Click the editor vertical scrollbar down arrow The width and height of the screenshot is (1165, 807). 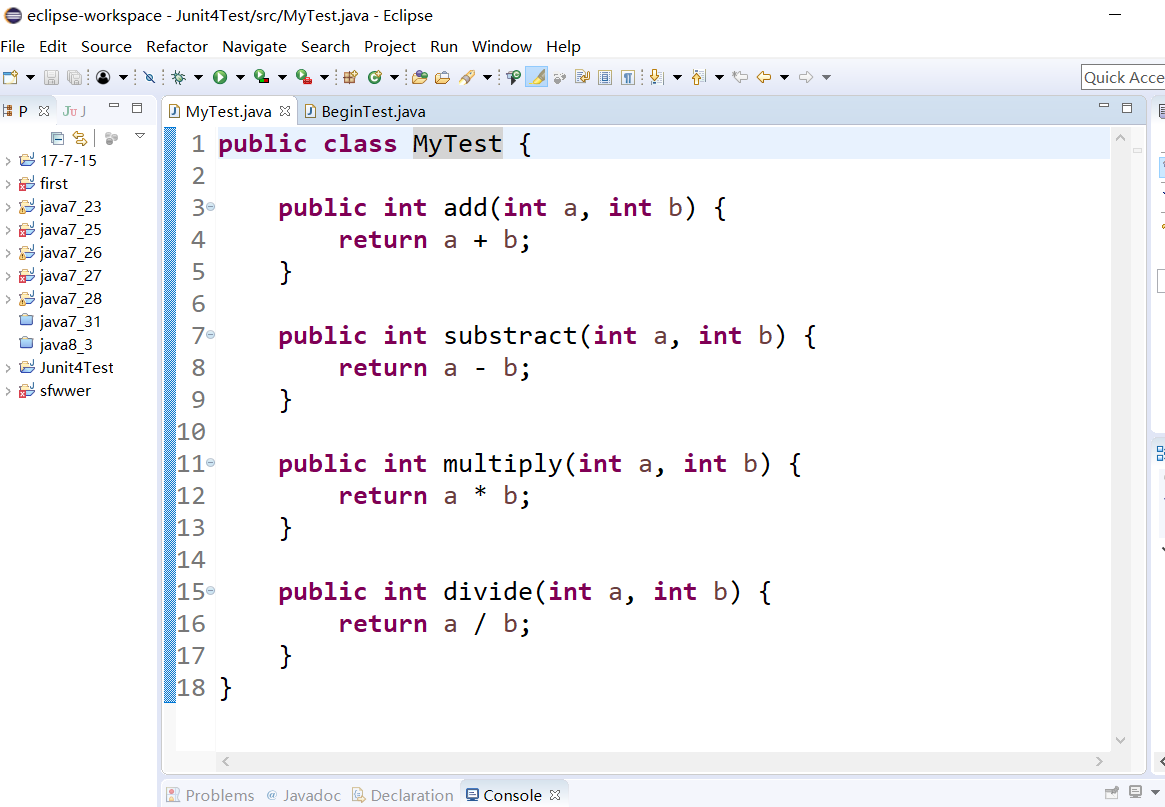(1120, 740)
